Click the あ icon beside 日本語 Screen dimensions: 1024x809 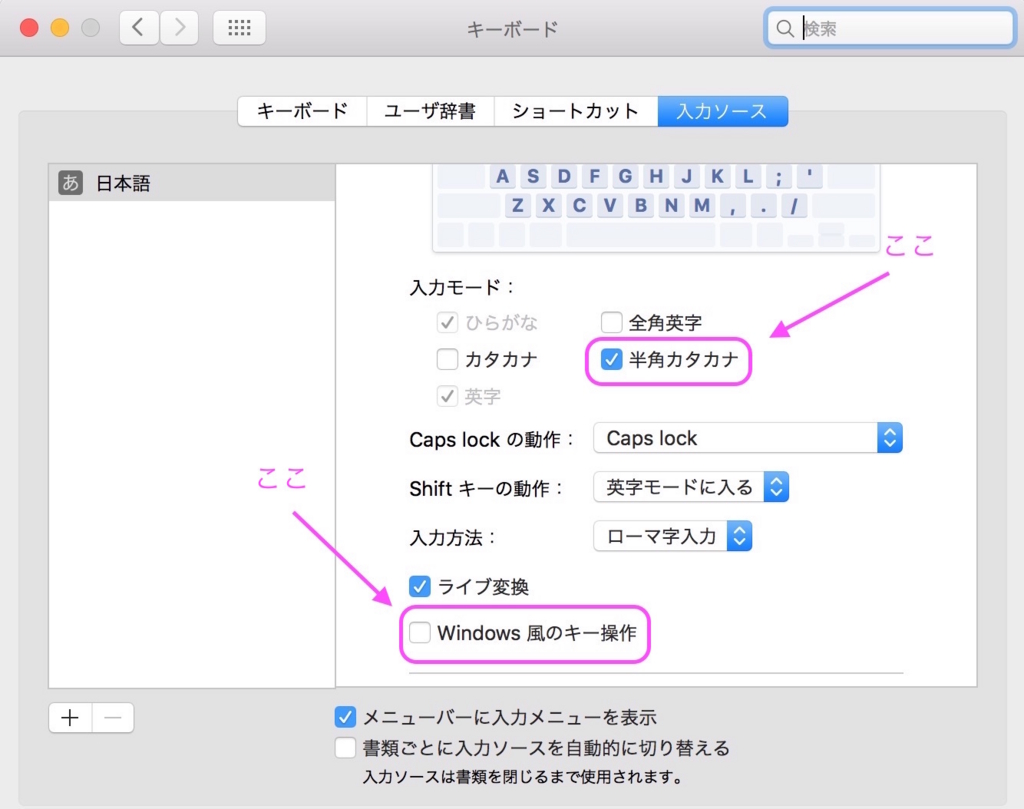click(71, 183)
